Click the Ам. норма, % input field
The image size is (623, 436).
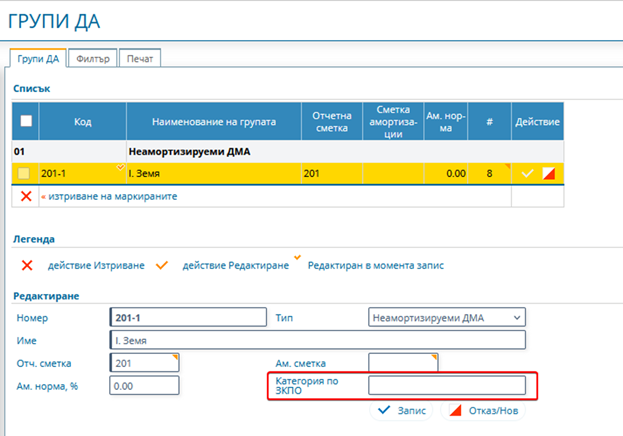click(x=145, y=386)
